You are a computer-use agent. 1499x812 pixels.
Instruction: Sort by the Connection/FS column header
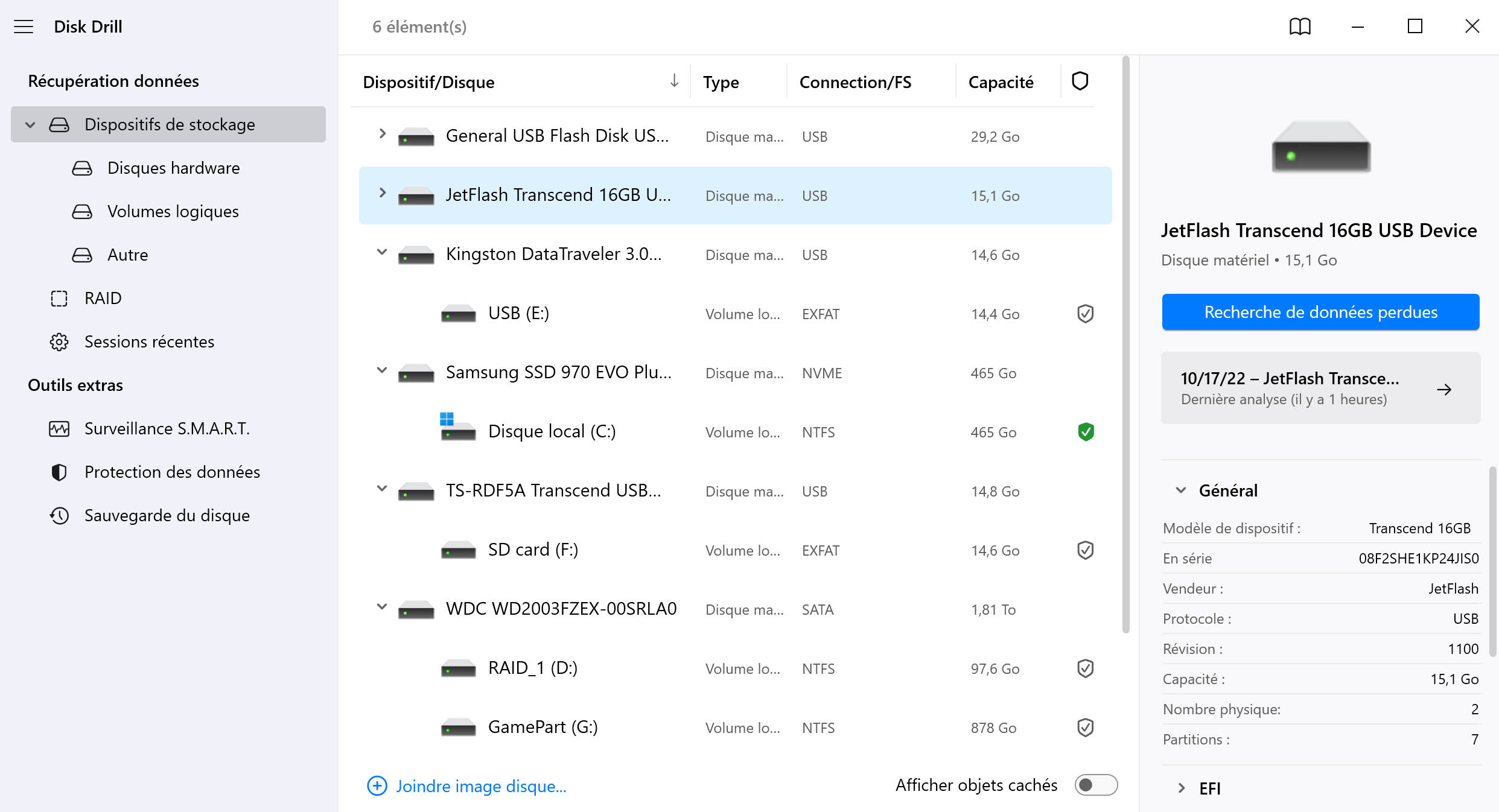855,83
